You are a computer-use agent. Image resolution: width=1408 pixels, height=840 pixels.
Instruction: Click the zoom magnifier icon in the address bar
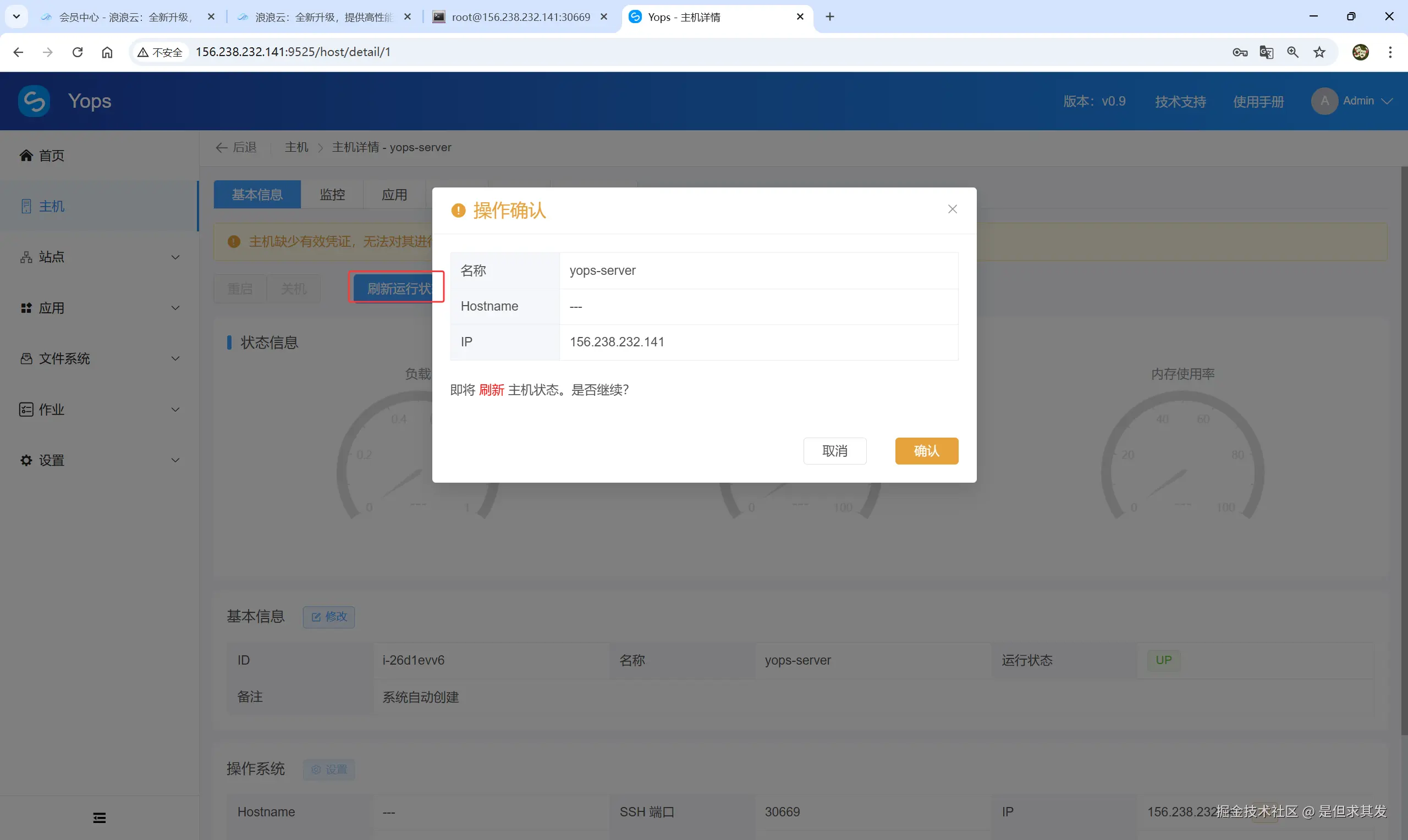point(1292,52)
